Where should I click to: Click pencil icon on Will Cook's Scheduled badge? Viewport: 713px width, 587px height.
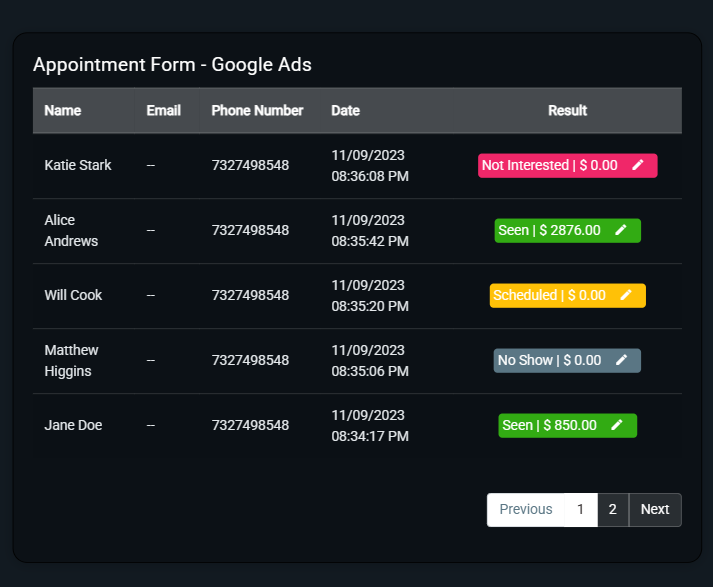pyautogui.click(x=626, y=295)
